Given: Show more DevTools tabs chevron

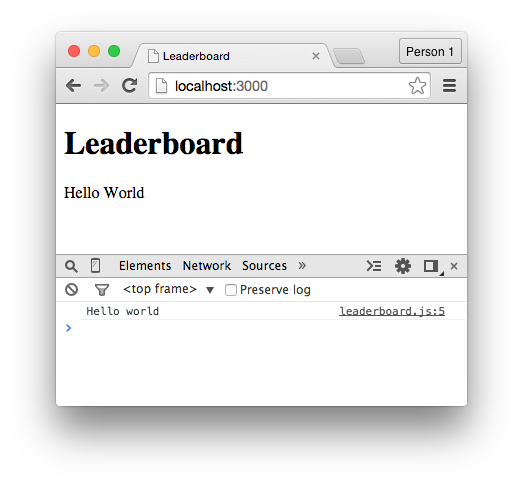Looking at the screenshot, I should pyautogui.click(x=302, y=266).
